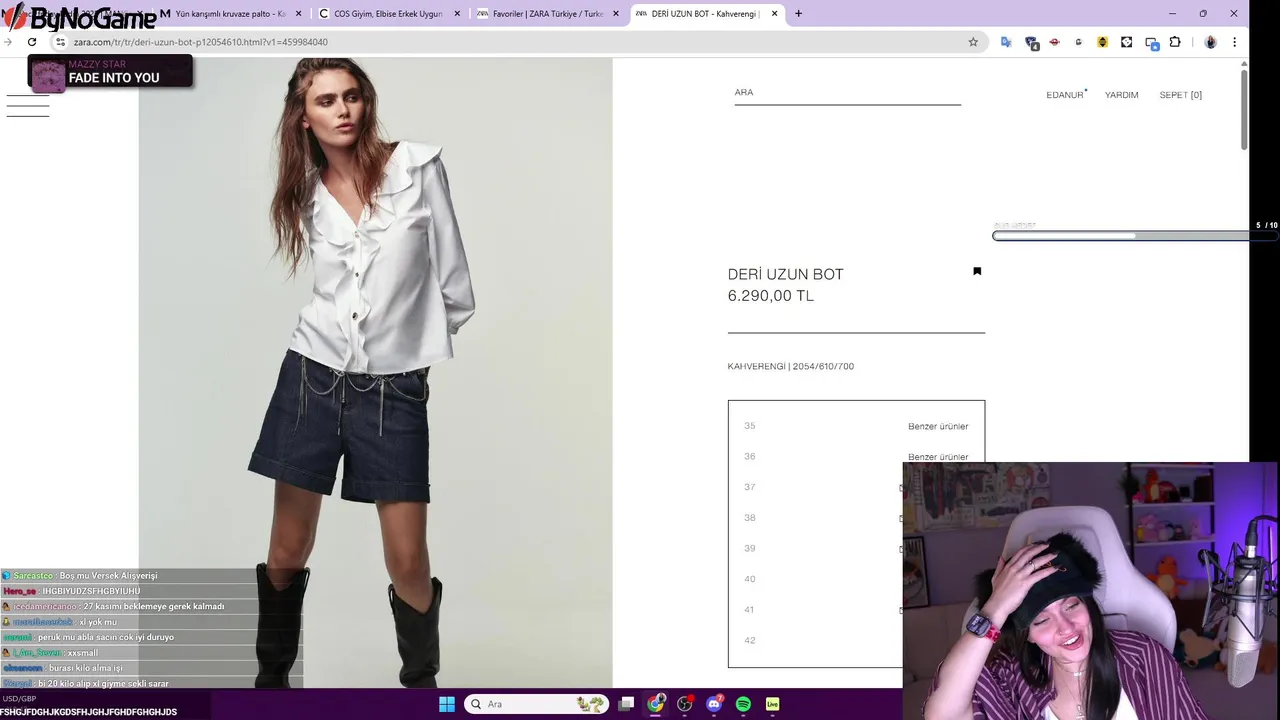Click page vertical scrollbar thumb
Viewport: 1280px width, 720px height.
[x=1244, y=110]
